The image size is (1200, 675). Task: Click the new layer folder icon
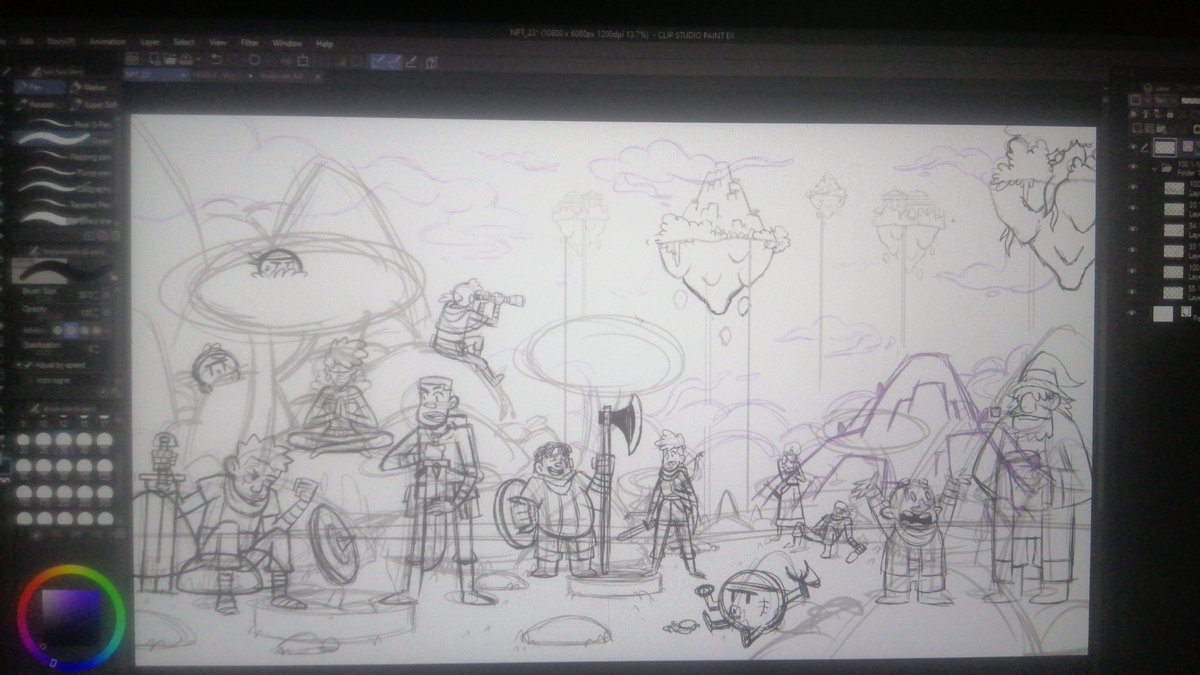click(1162, 127)
